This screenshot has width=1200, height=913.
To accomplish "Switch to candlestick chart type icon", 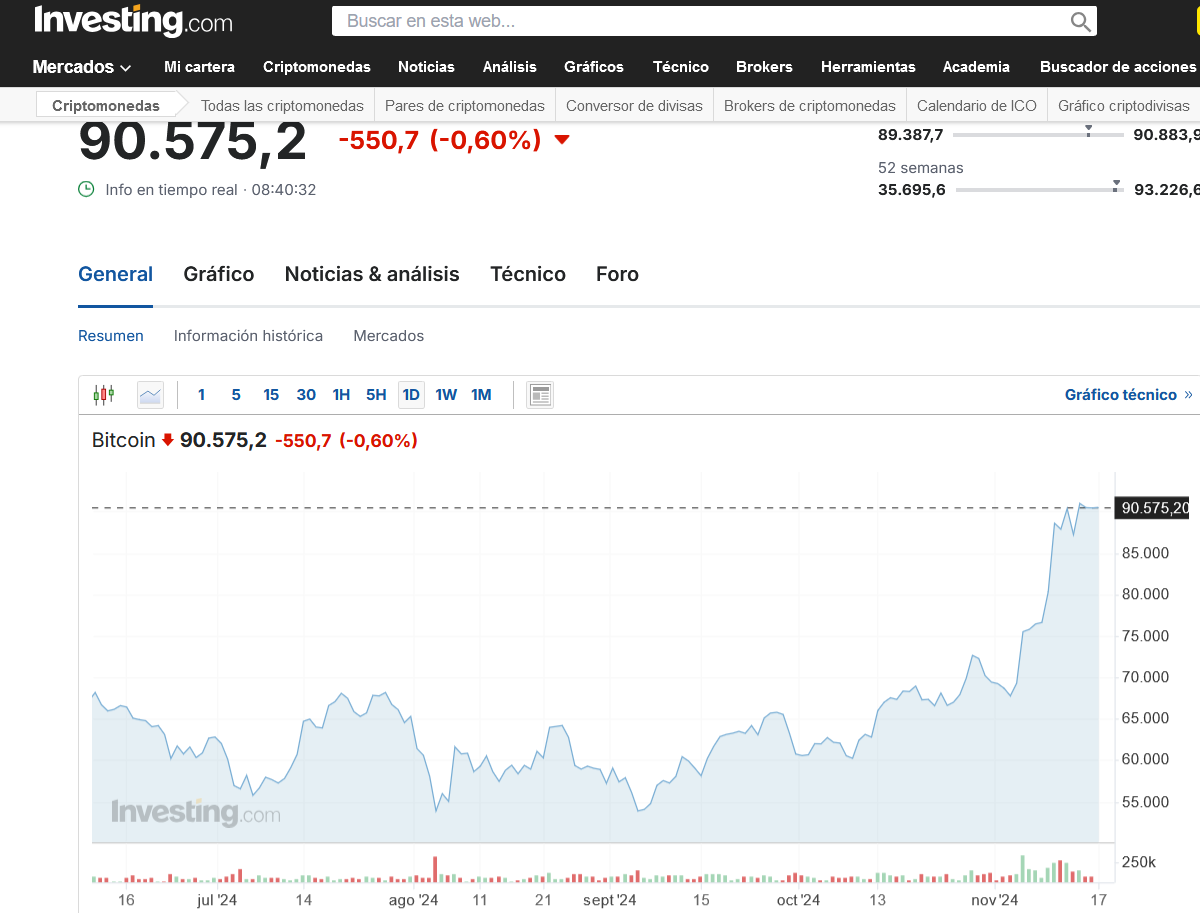I will coord(104,395).
